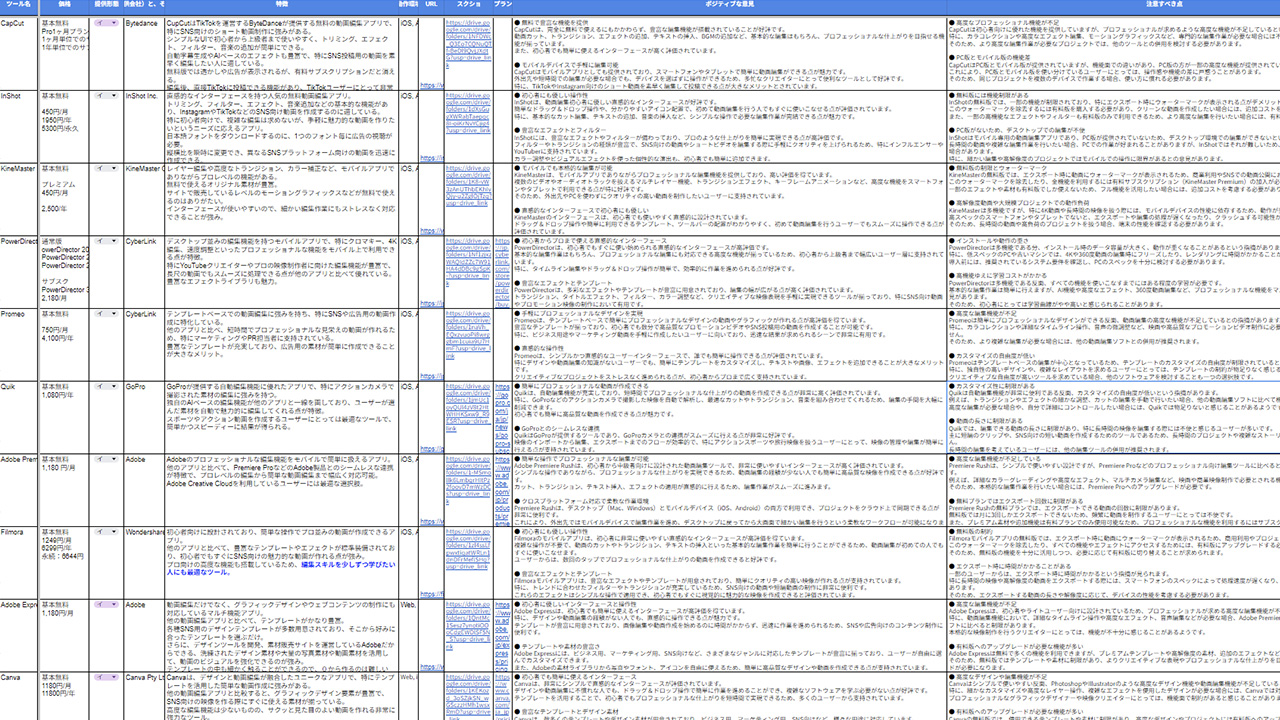
Task: Select the プラン header cell
Action: point(502,6)
